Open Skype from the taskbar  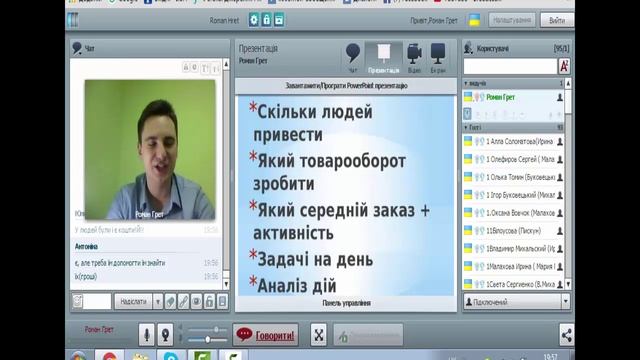tap(171, 356)
